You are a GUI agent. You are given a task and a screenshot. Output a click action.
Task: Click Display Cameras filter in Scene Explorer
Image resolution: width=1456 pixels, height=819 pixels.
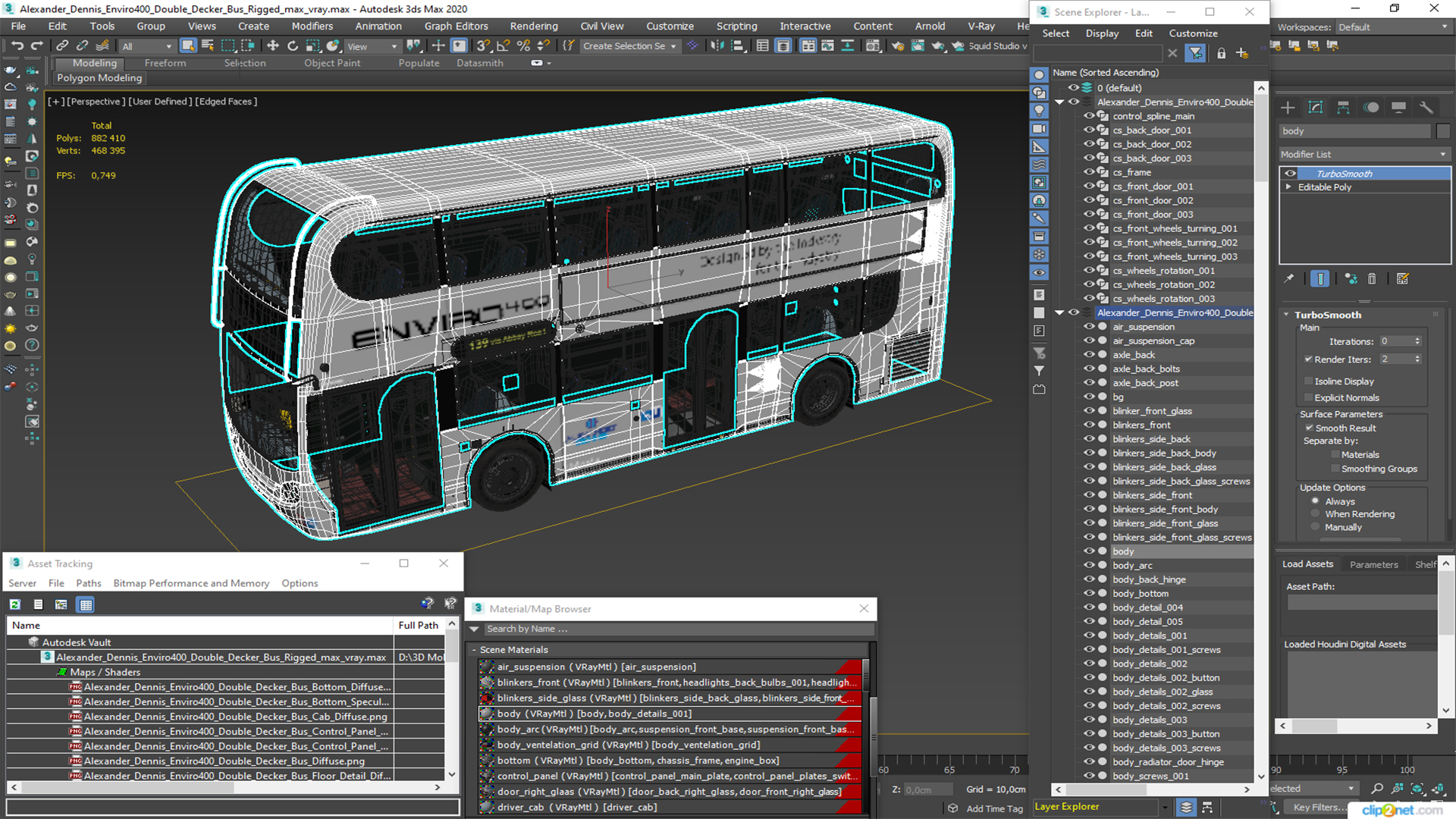point(1039,128)
